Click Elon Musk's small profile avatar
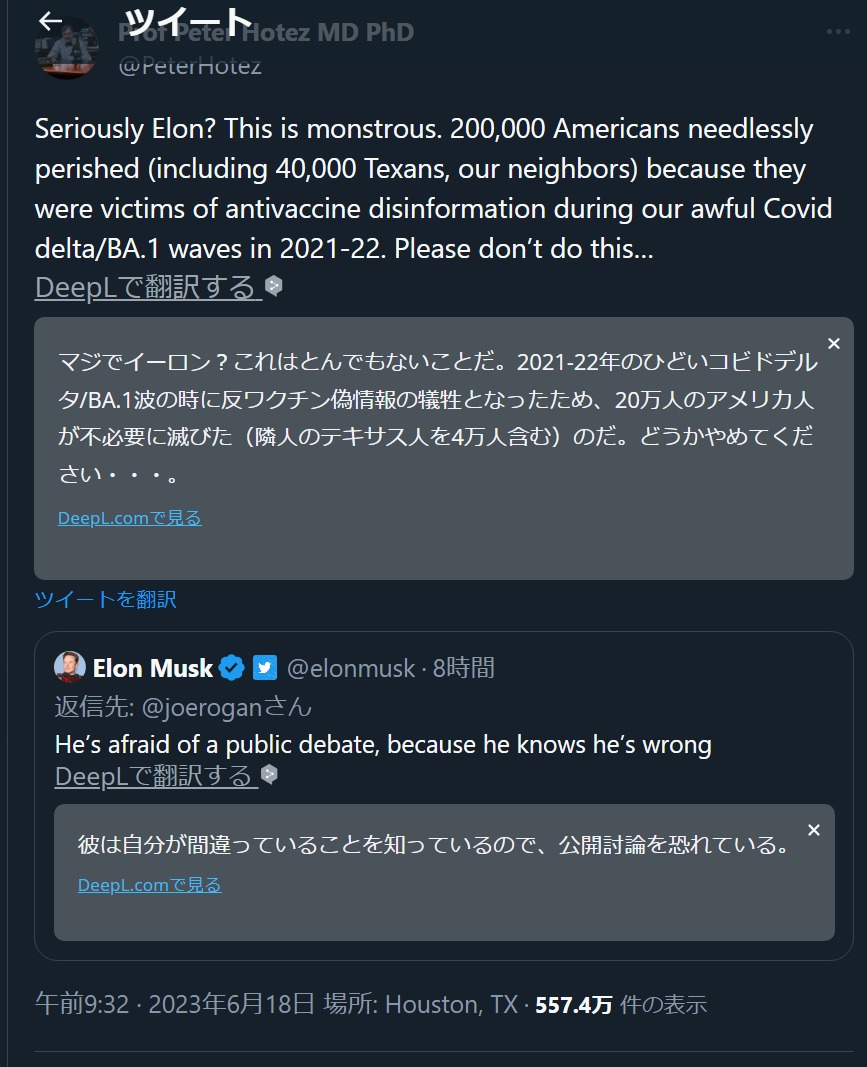Image resolution: width=867 pixels, height=1067 pixels. point(70,667)
